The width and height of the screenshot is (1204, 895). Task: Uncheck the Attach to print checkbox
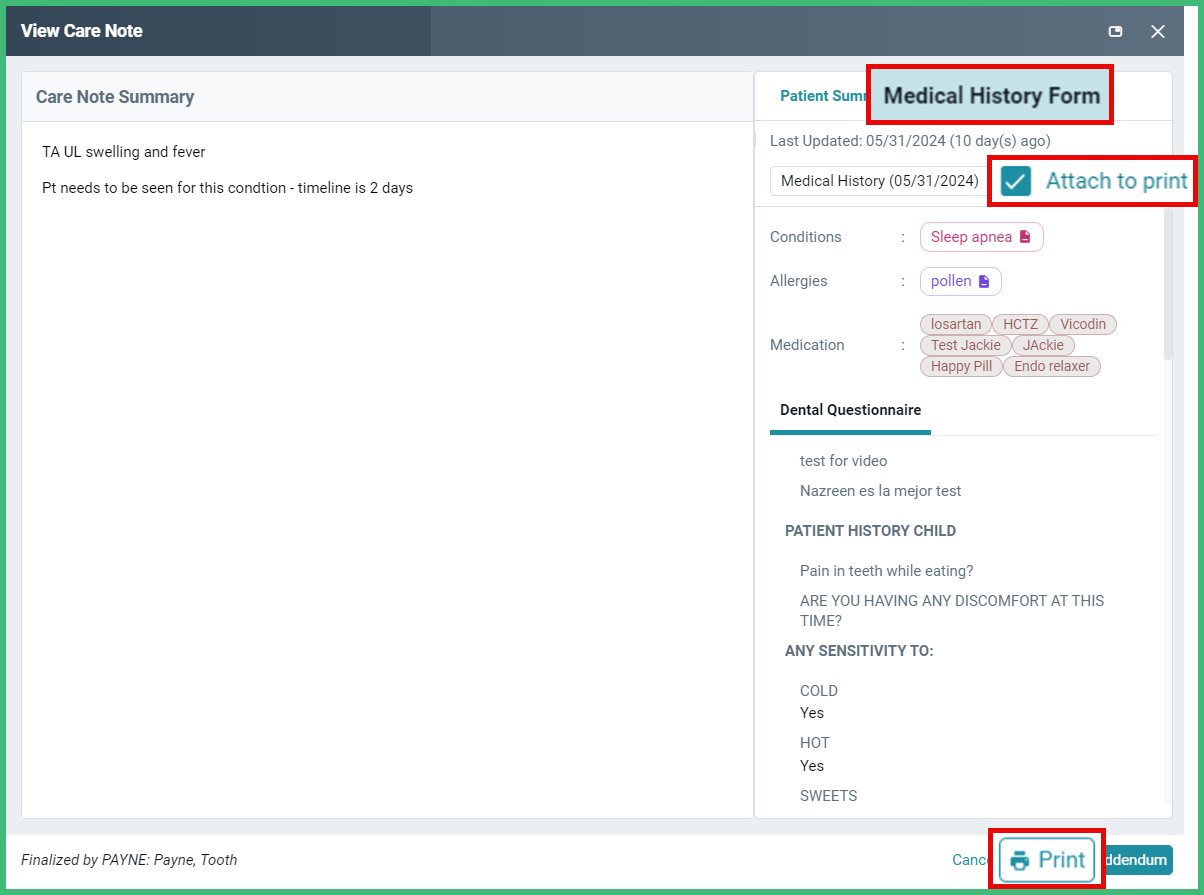pyautogui.click(x=1017, y=180)
